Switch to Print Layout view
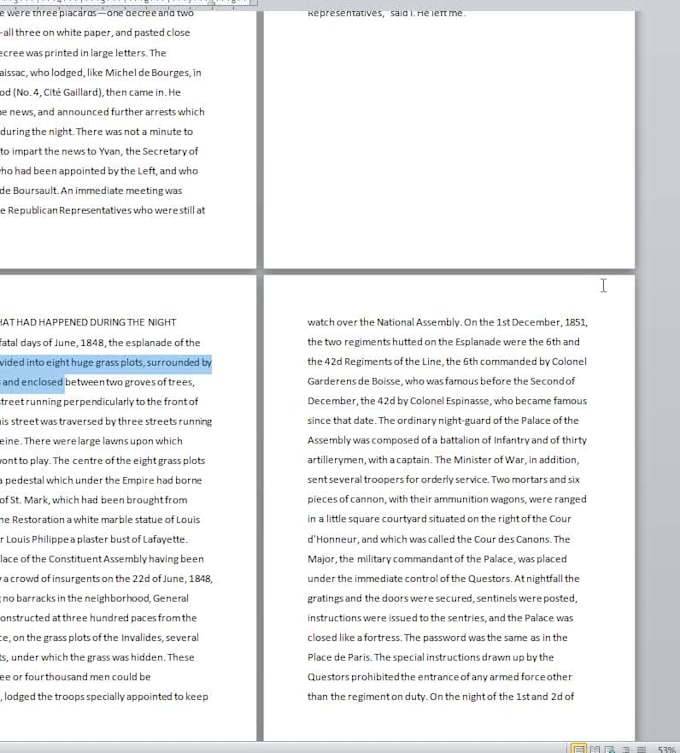The image size is (680, 753). pyautogui.click(x=579, y=749)
